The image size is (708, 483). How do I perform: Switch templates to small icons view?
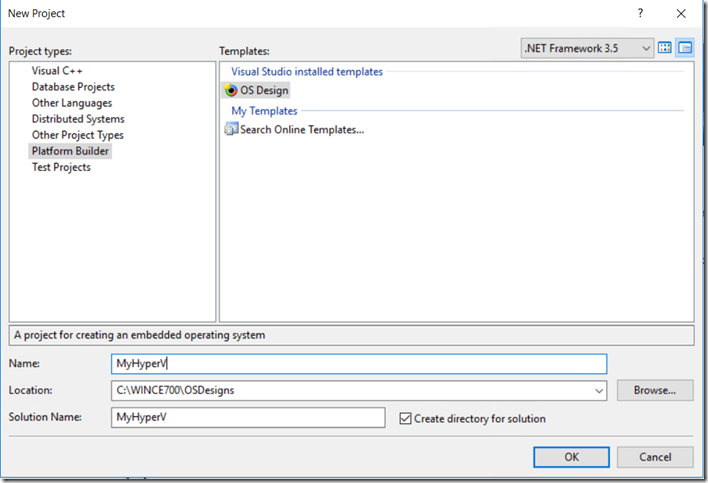point(685,48)
